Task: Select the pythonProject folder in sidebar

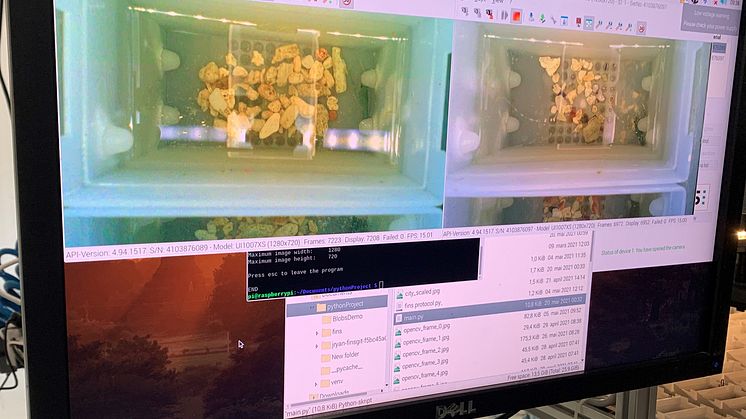Action: pos(341,303)
